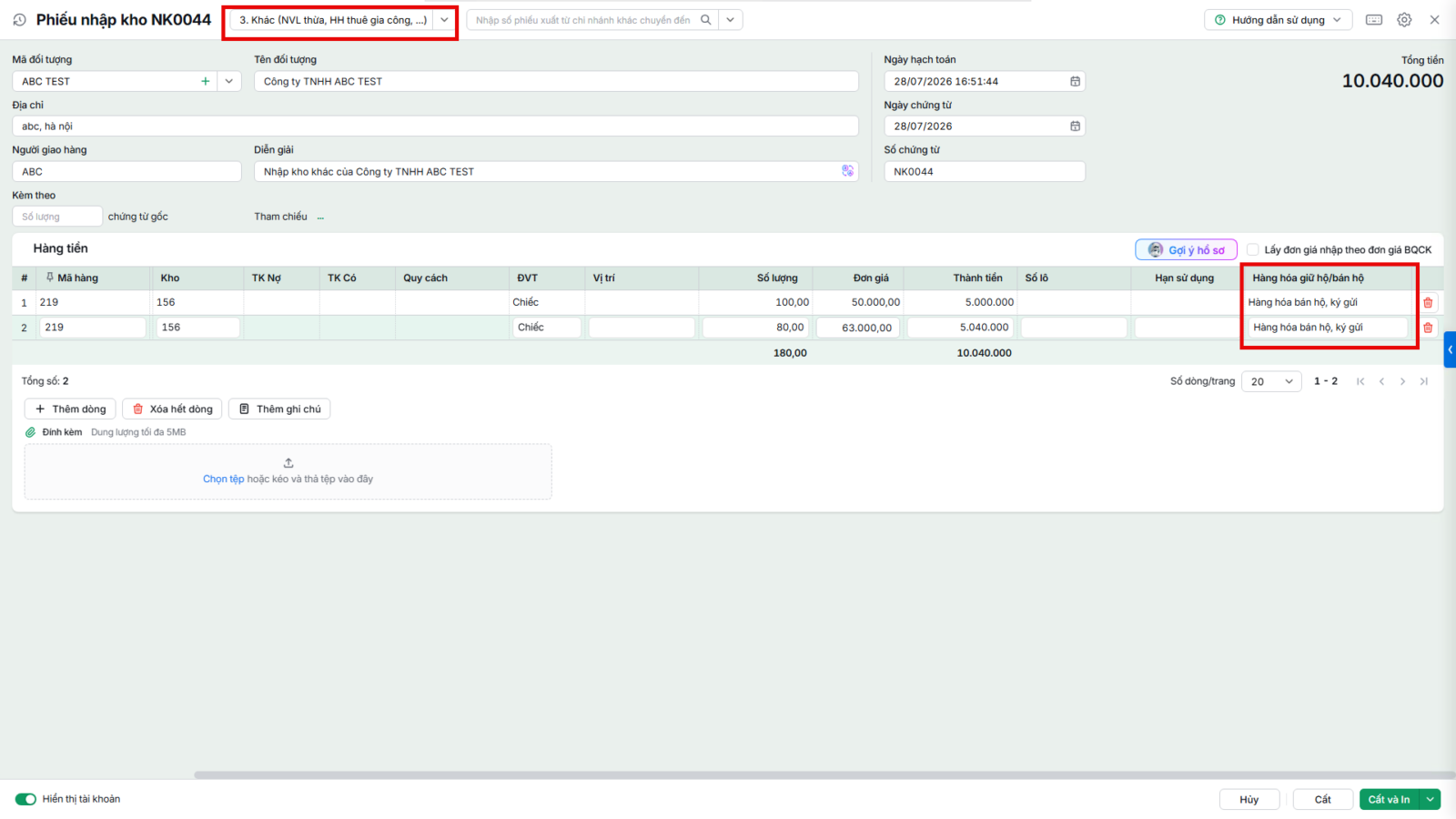
Task: Click the Tên đối tượng field
Action: point(556,81)
